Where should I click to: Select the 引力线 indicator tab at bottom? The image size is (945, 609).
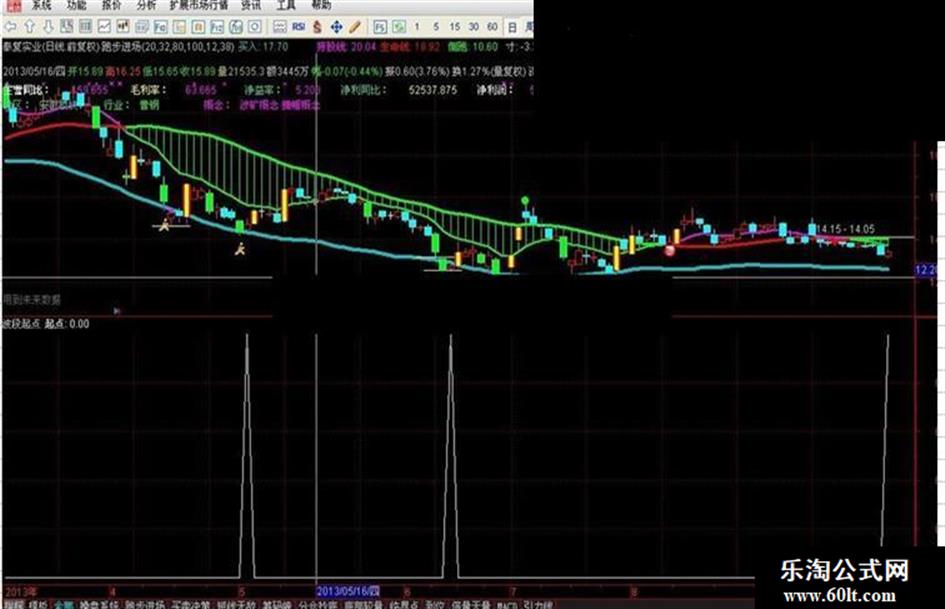pos(538,605)
